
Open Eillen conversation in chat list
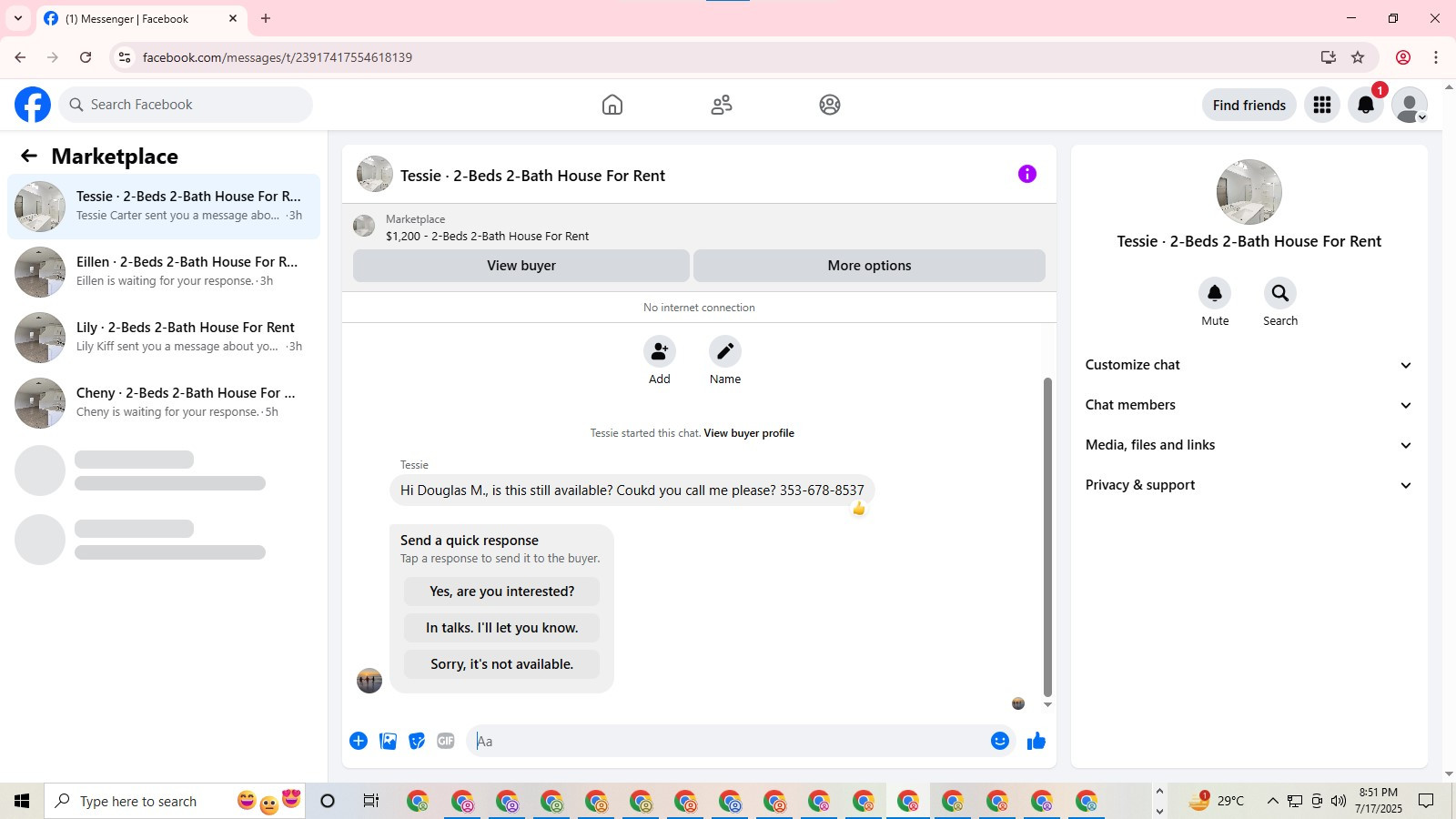pos(164,272)
